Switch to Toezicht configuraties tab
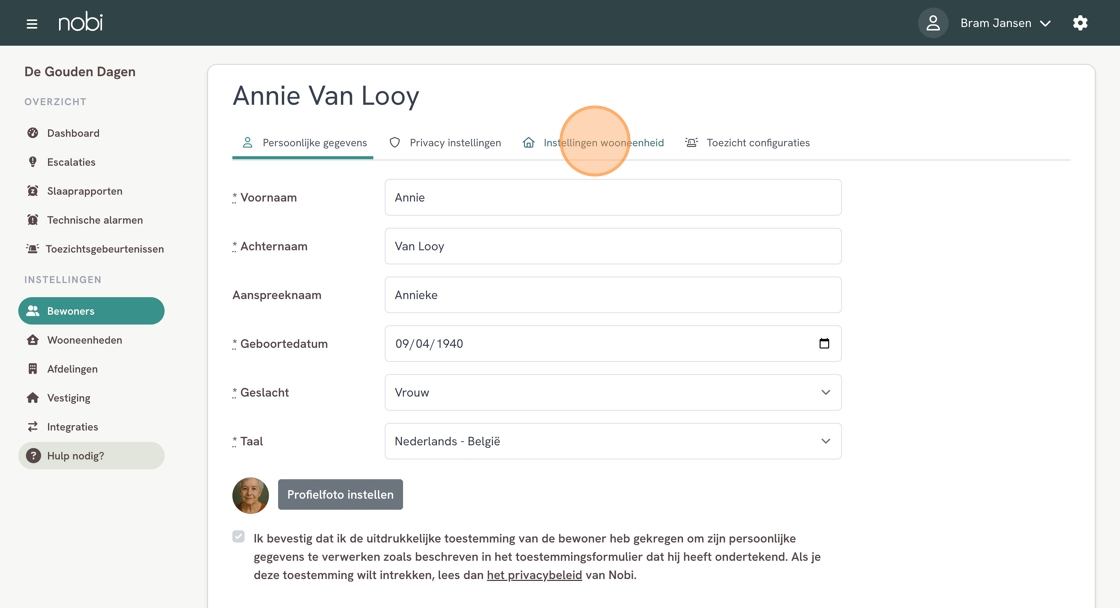The width and height of the screenshot is (1120, 608). pyautogui.click(x=747, y=143)
